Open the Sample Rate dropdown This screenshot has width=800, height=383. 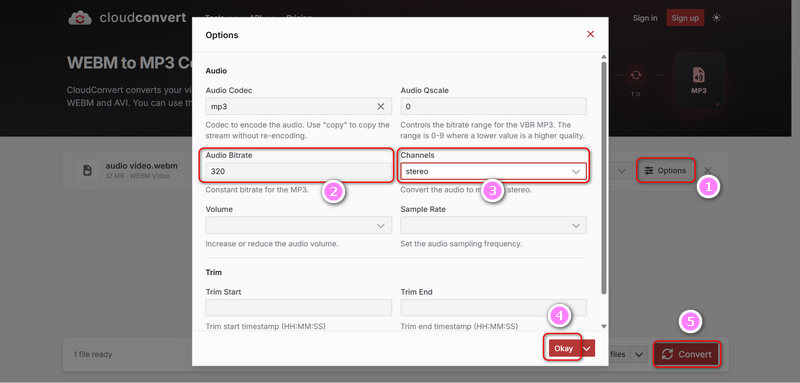click(493, 225)
